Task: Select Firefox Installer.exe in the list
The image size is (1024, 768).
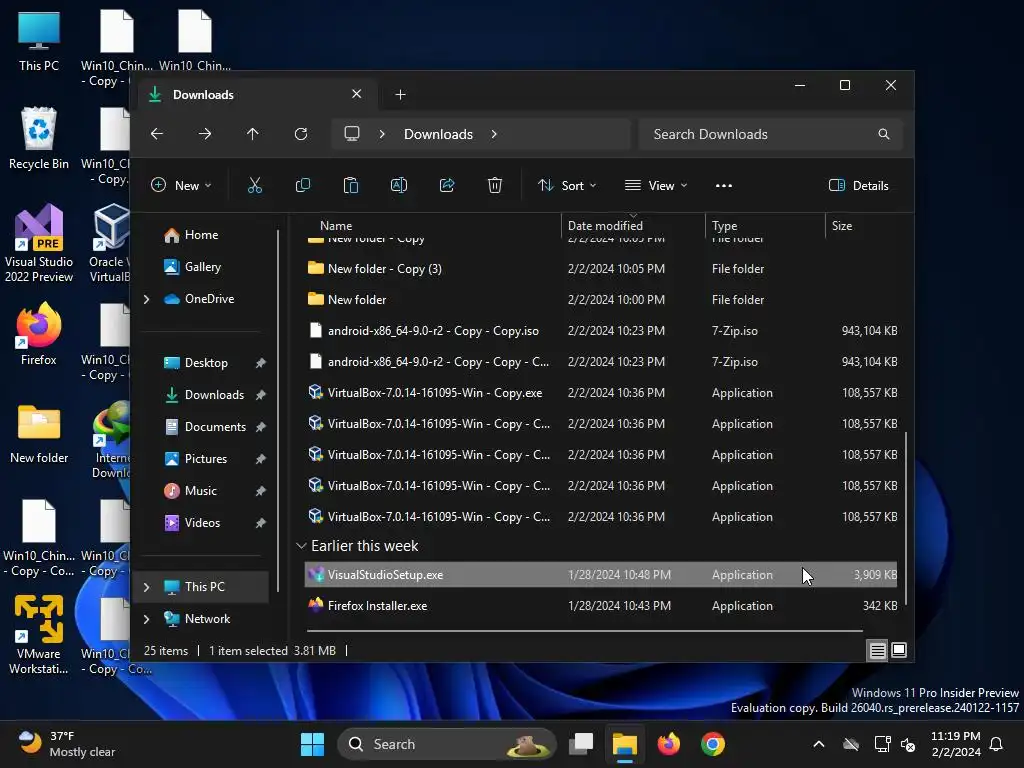Action: coord(601,606)
